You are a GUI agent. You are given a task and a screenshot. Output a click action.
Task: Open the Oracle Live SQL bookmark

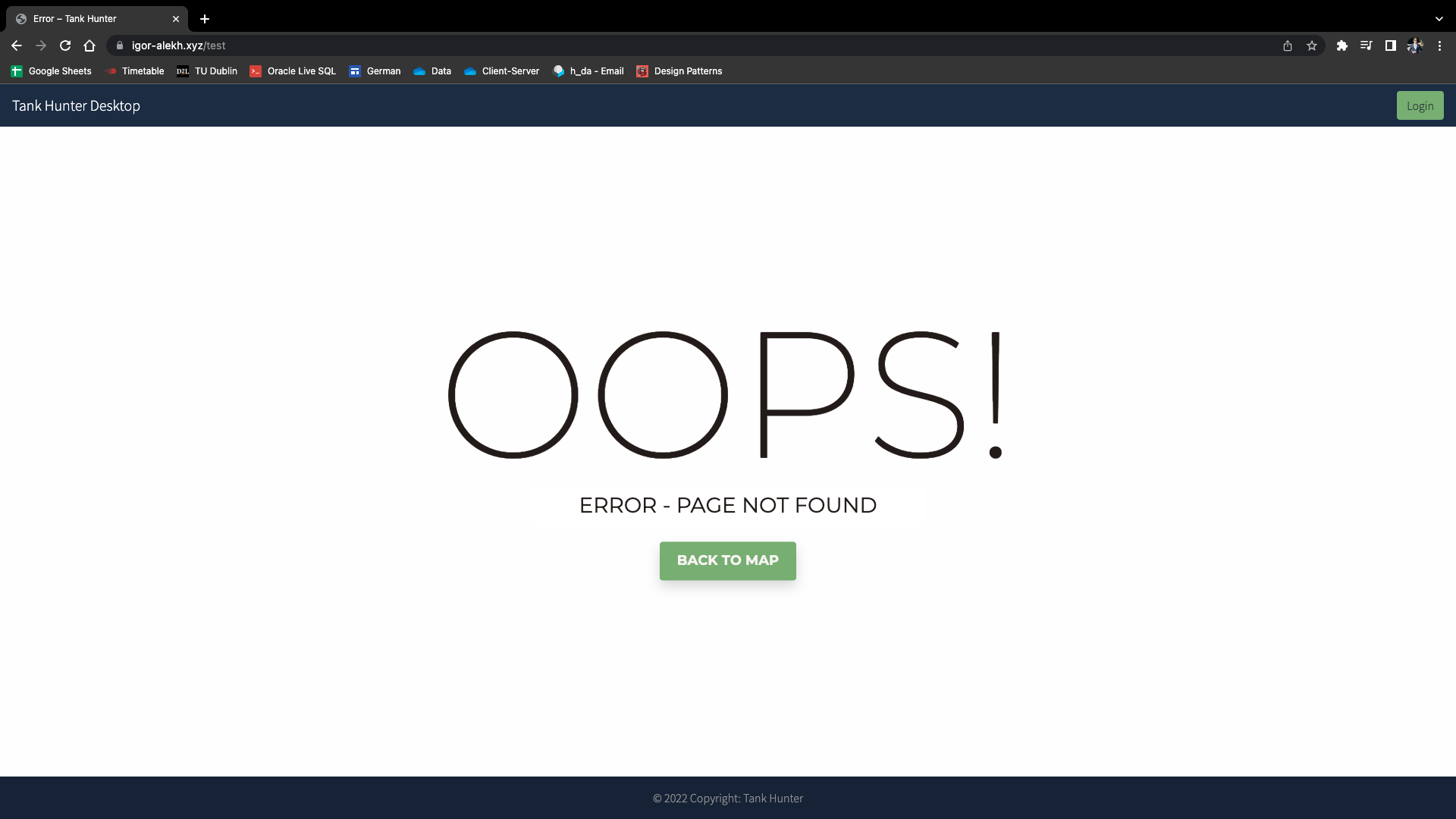tap(293, 71)
